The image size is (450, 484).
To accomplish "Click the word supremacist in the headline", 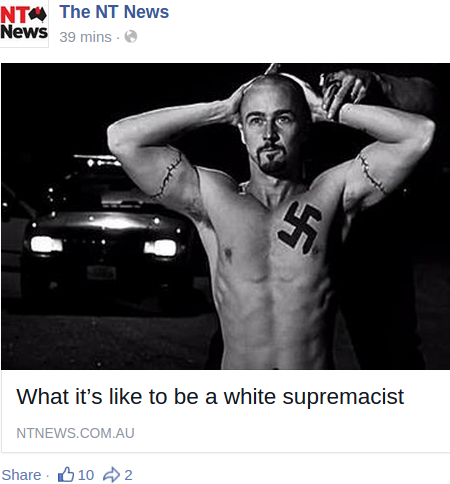I will pos(343,398).
